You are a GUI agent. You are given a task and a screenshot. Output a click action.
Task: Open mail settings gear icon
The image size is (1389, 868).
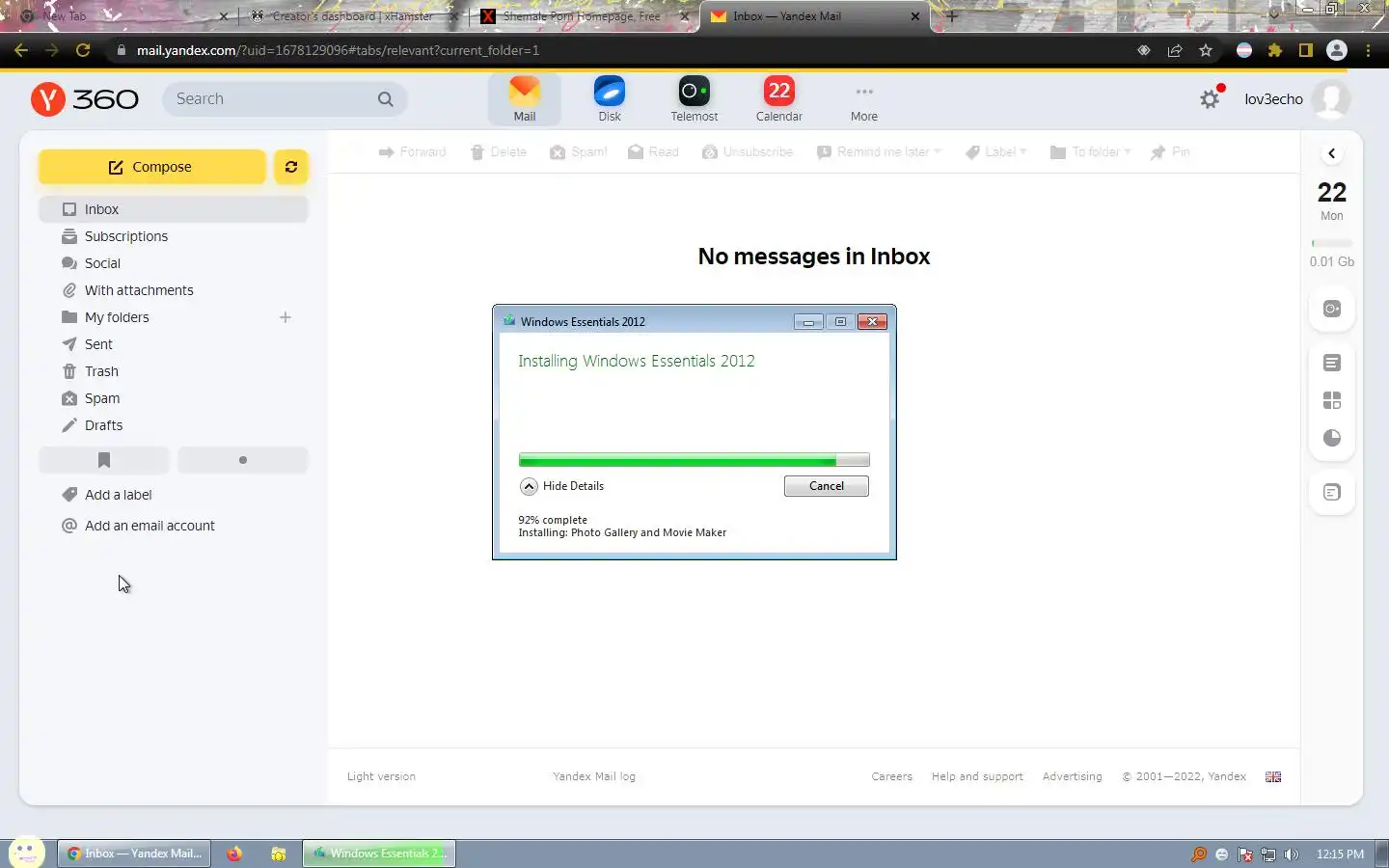click(1210, 99)
